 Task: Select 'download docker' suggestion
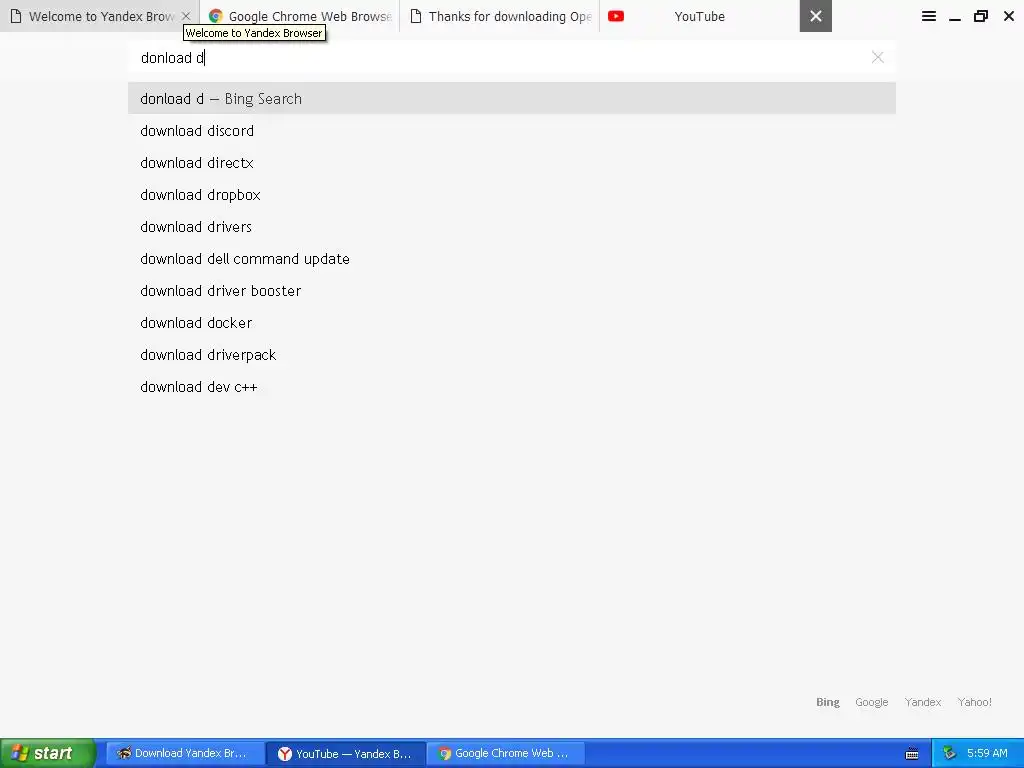[512, 323]
